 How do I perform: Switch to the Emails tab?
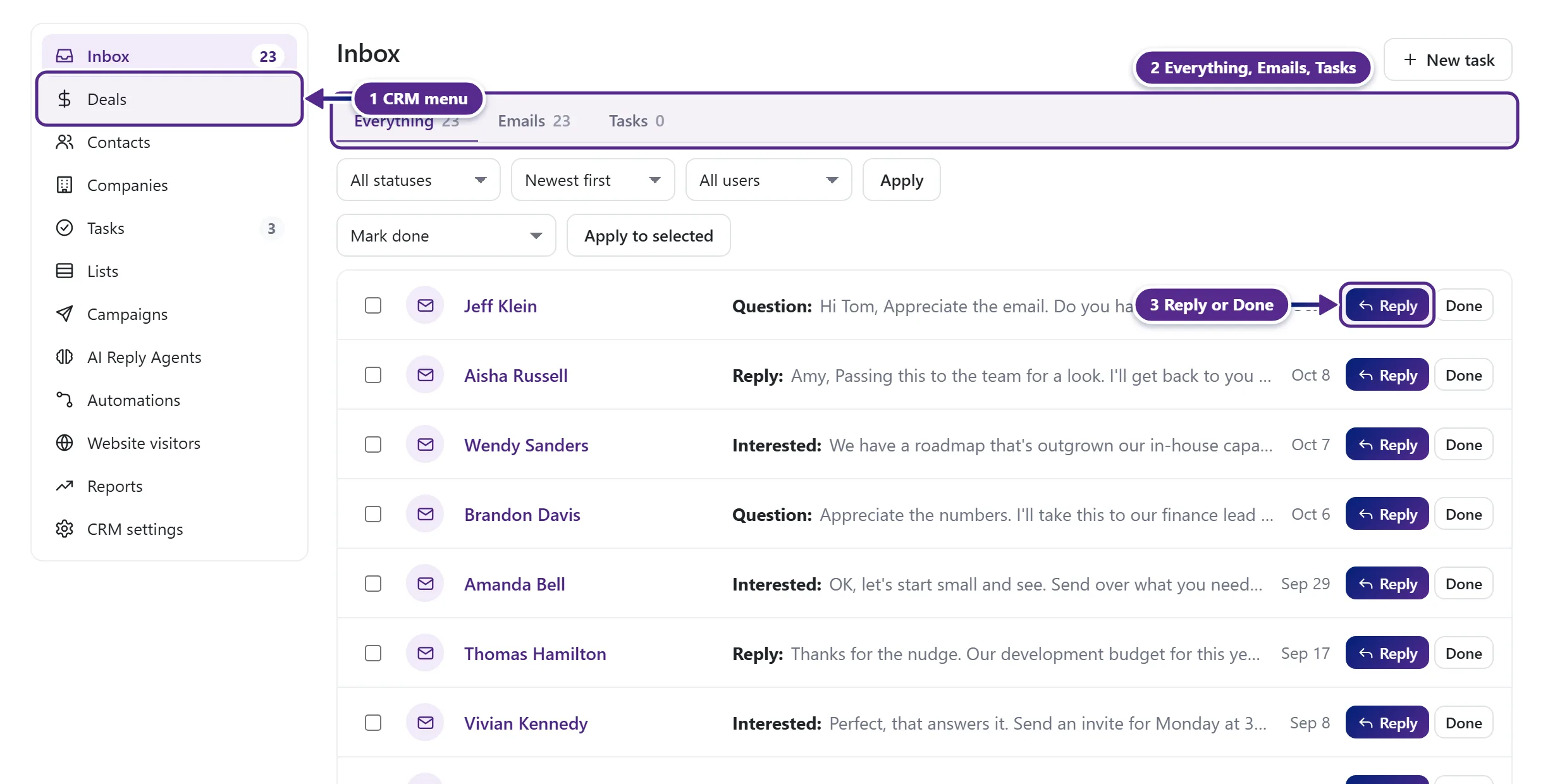pos(534,121)
